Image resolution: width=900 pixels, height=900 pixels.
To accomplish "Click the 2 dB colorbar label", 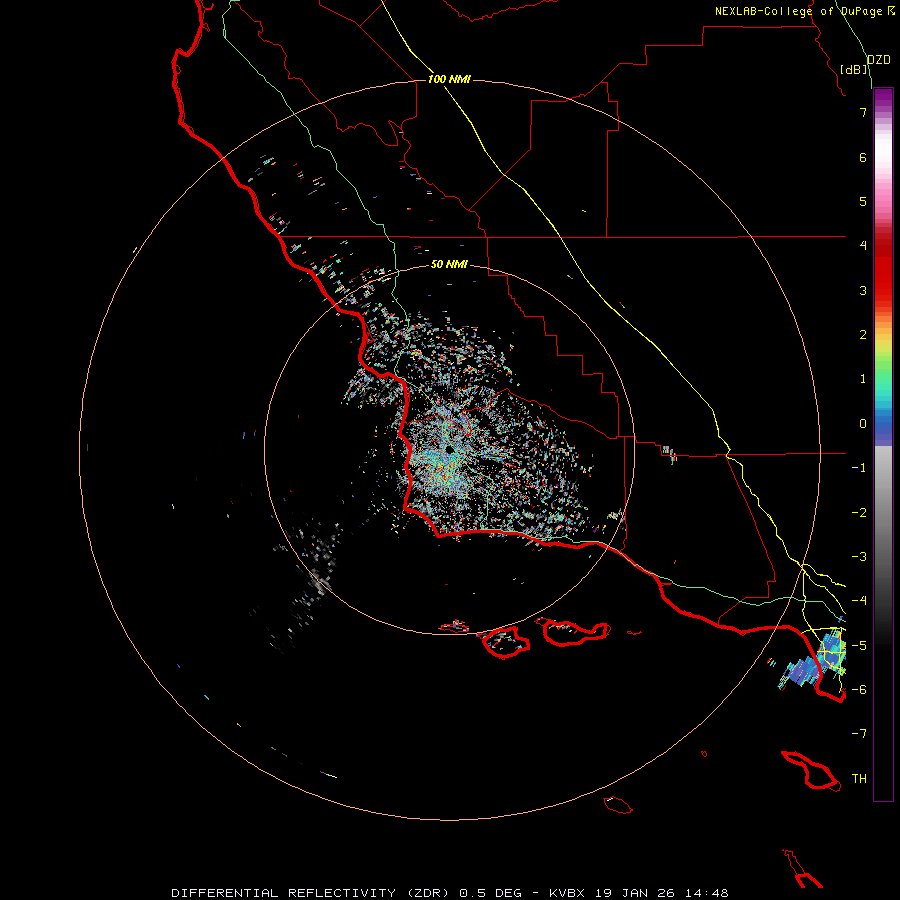I will 863,335.
